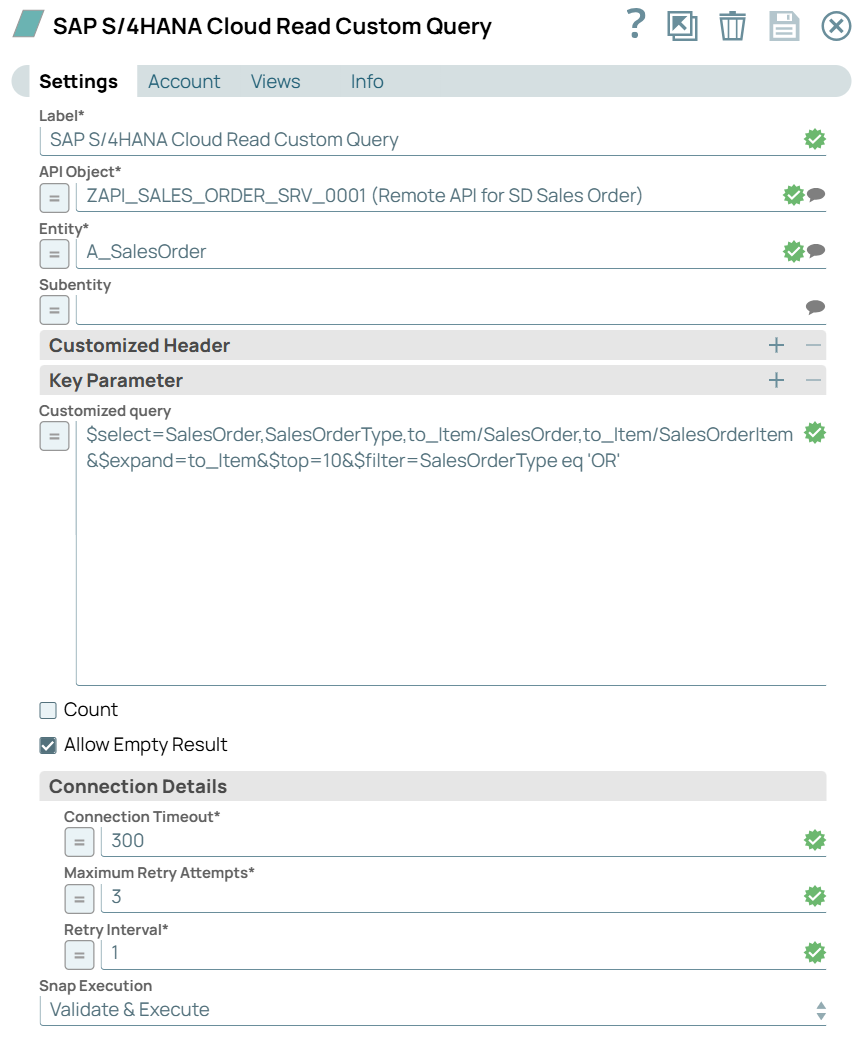Toggle expression button for Subentity
The image size is (857, 1037).
pyautogui.click(x=54, y=310)
